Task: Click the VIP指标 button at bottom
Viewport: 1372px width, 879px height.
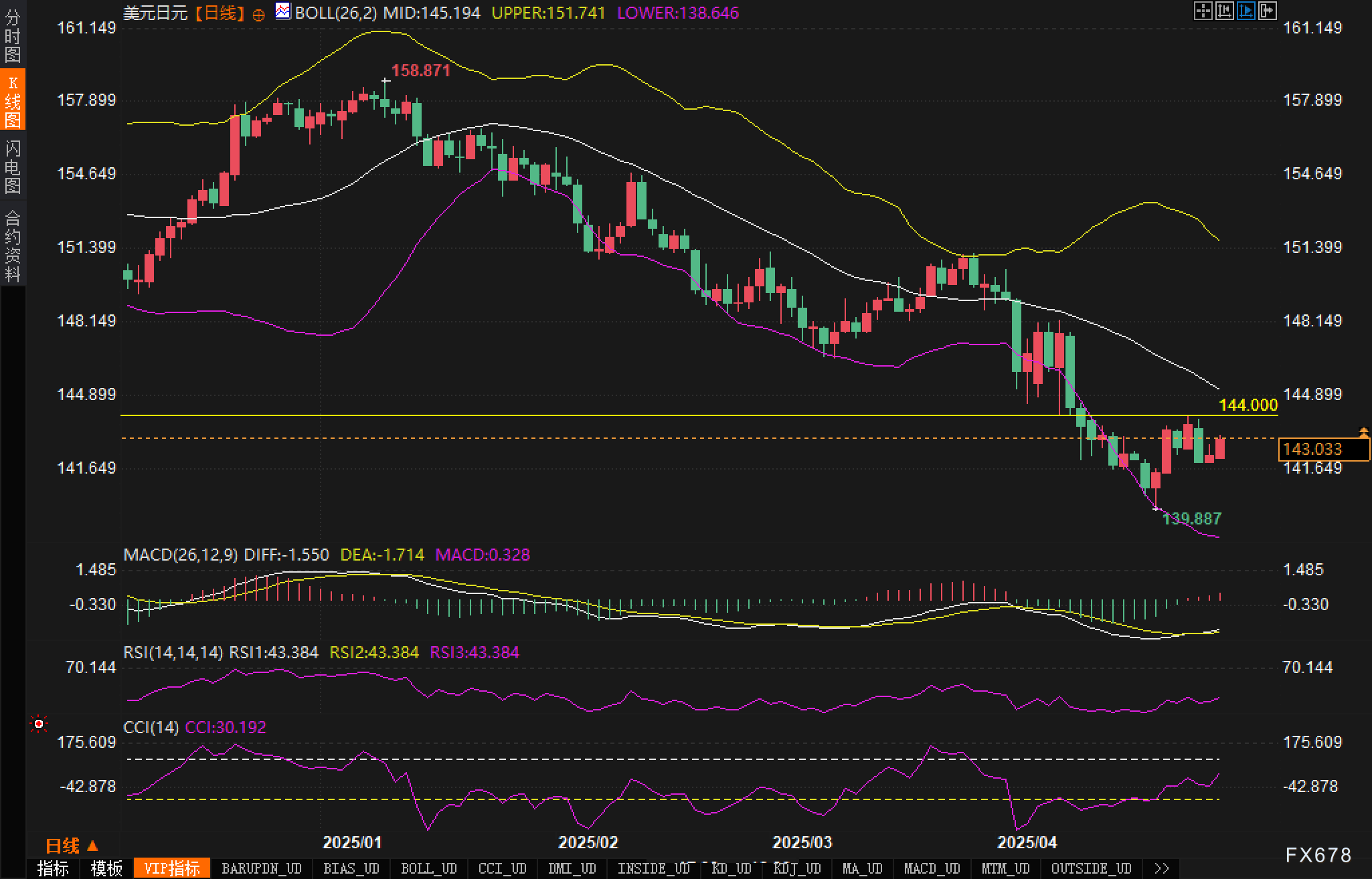Action: (x=172, y=868)
